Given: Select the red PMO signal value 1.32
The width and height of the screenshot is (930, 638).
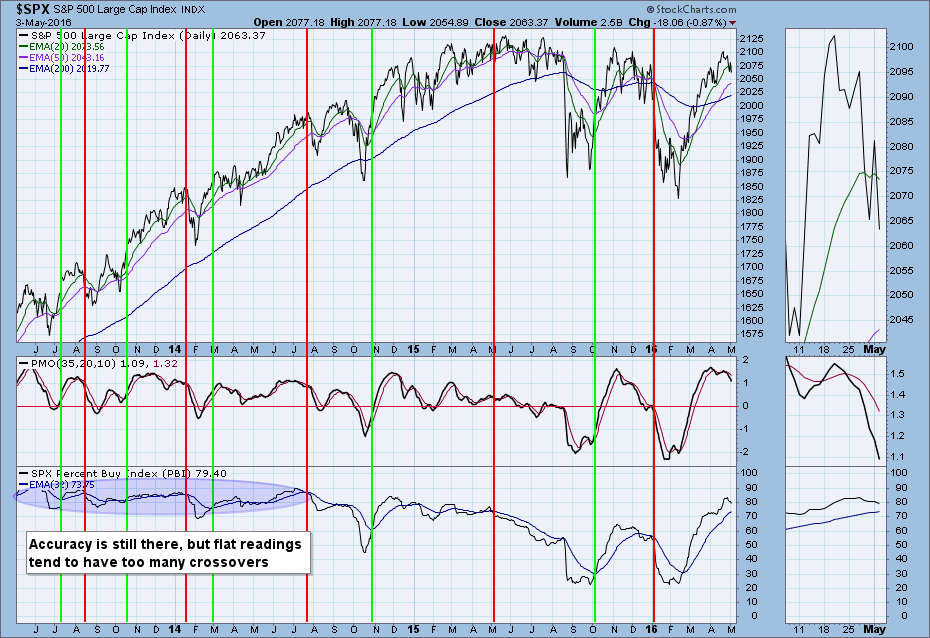Looking at the screenshot, I should pos(165,363).
